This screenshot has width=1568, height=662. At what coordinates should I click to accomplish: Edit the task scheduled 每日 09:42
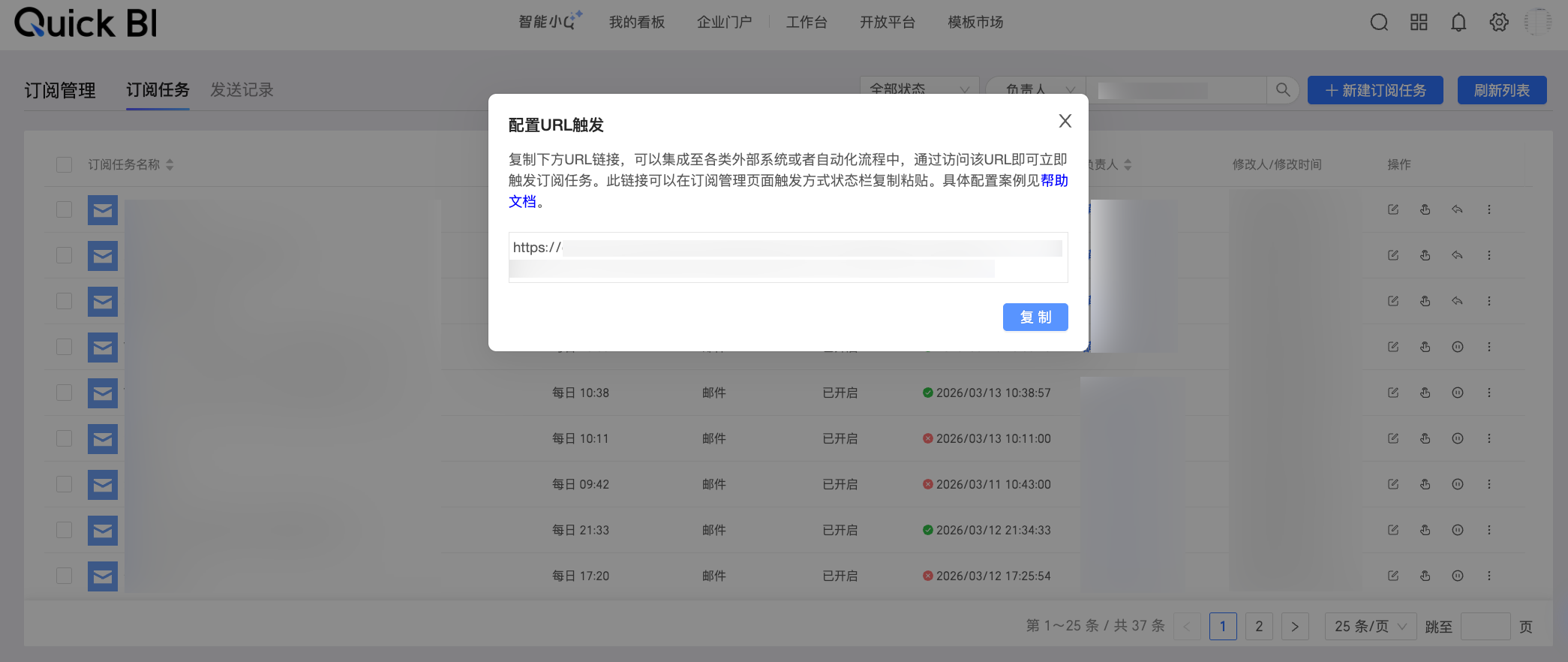[1393, 484]
